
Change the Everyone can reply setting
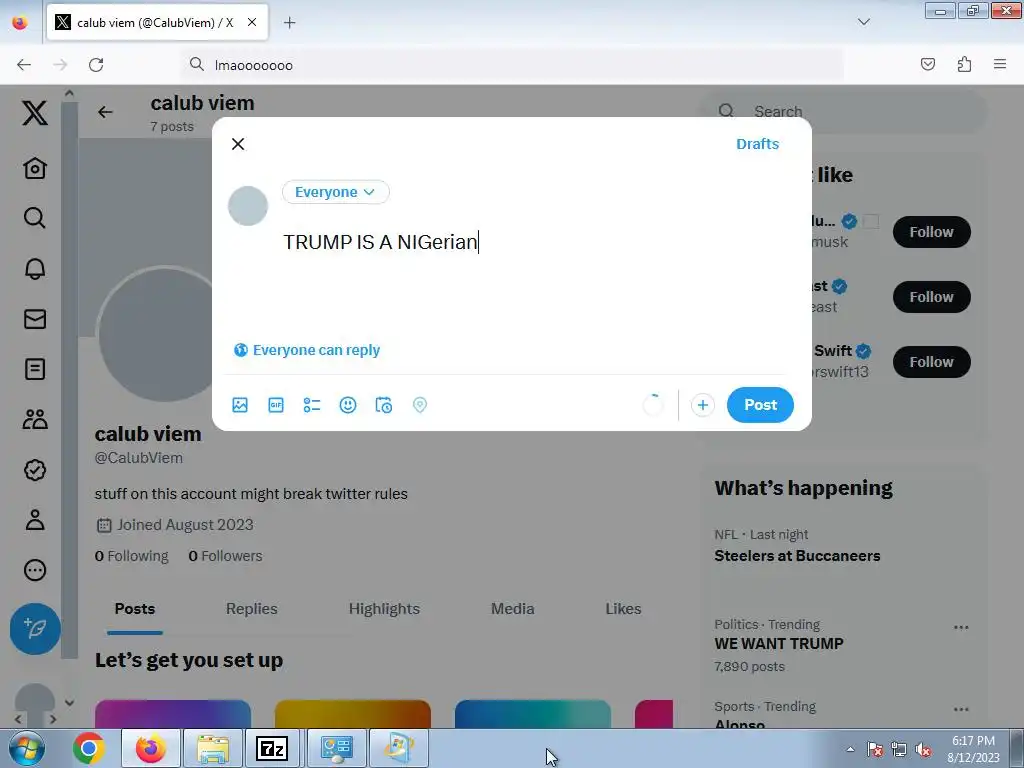pyautogui.click(x=307, y=350)
